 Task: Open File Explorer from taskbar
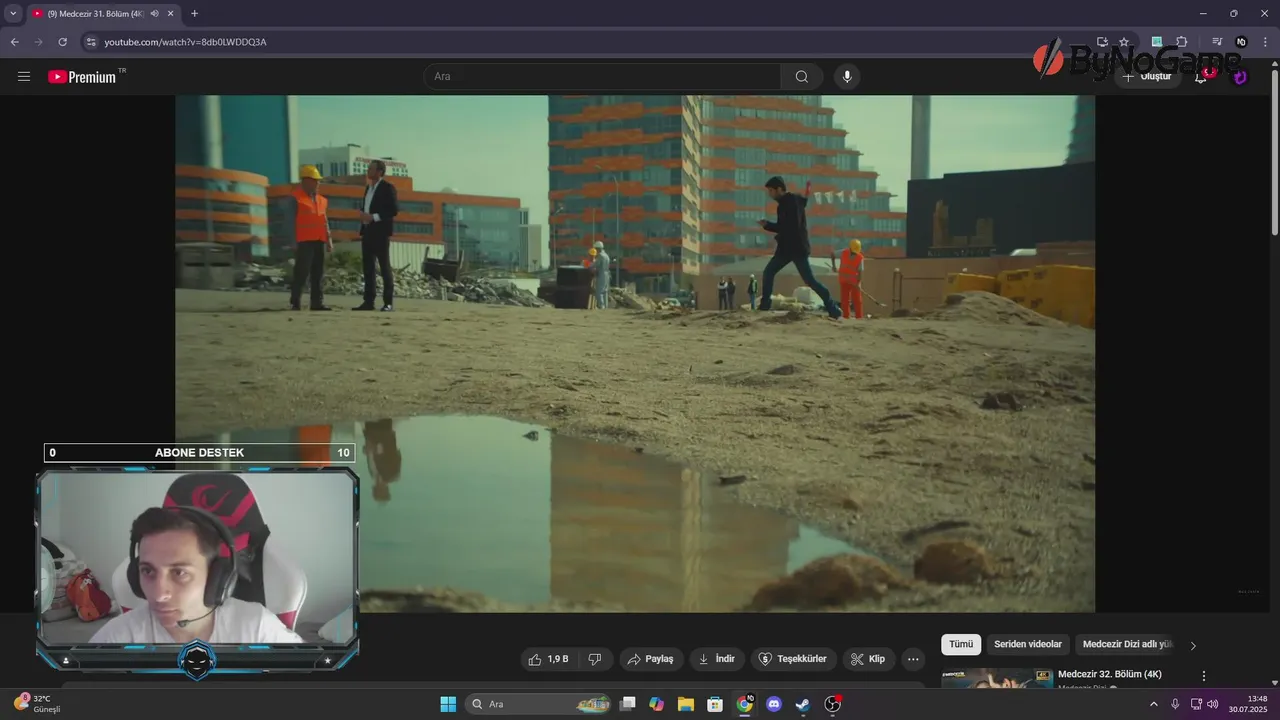[x=686, y=704]
